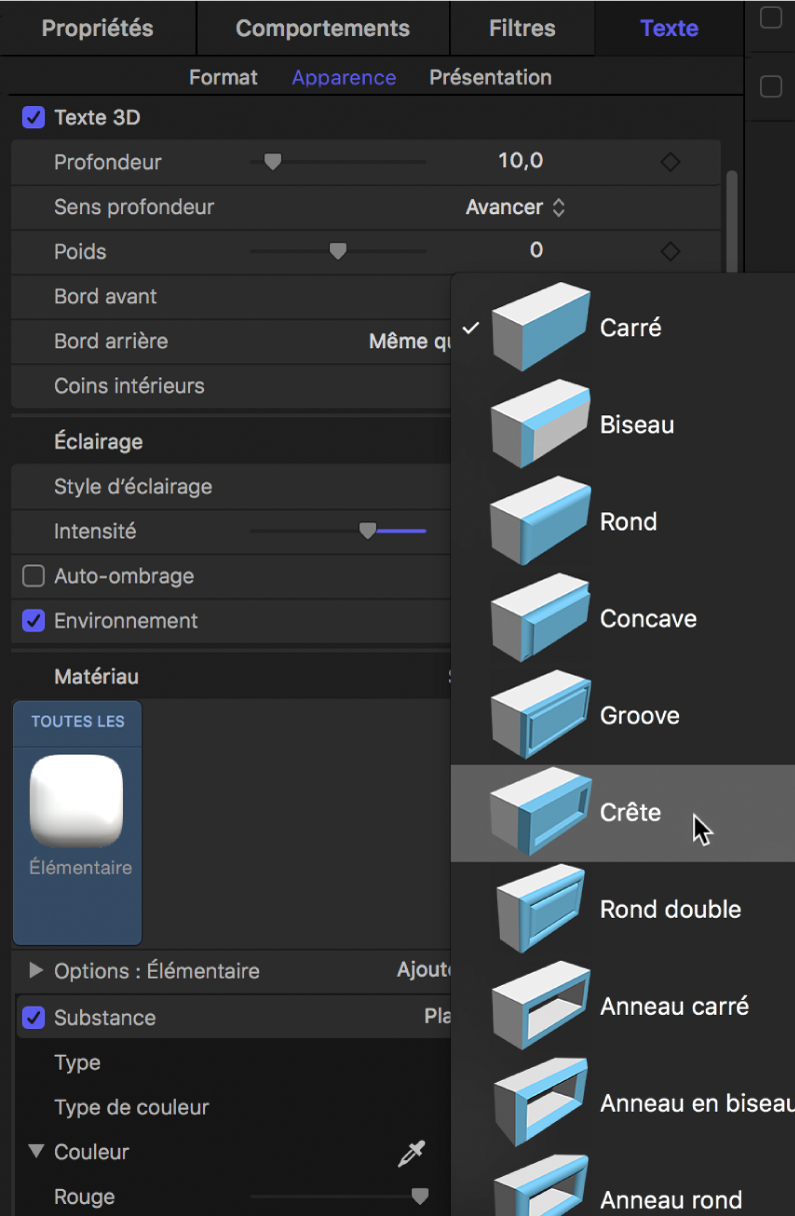Open the Comportements panel

coord(322,27)
